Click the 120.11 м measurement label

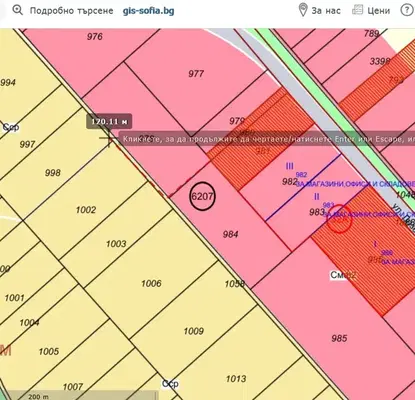tap(109, 121)
